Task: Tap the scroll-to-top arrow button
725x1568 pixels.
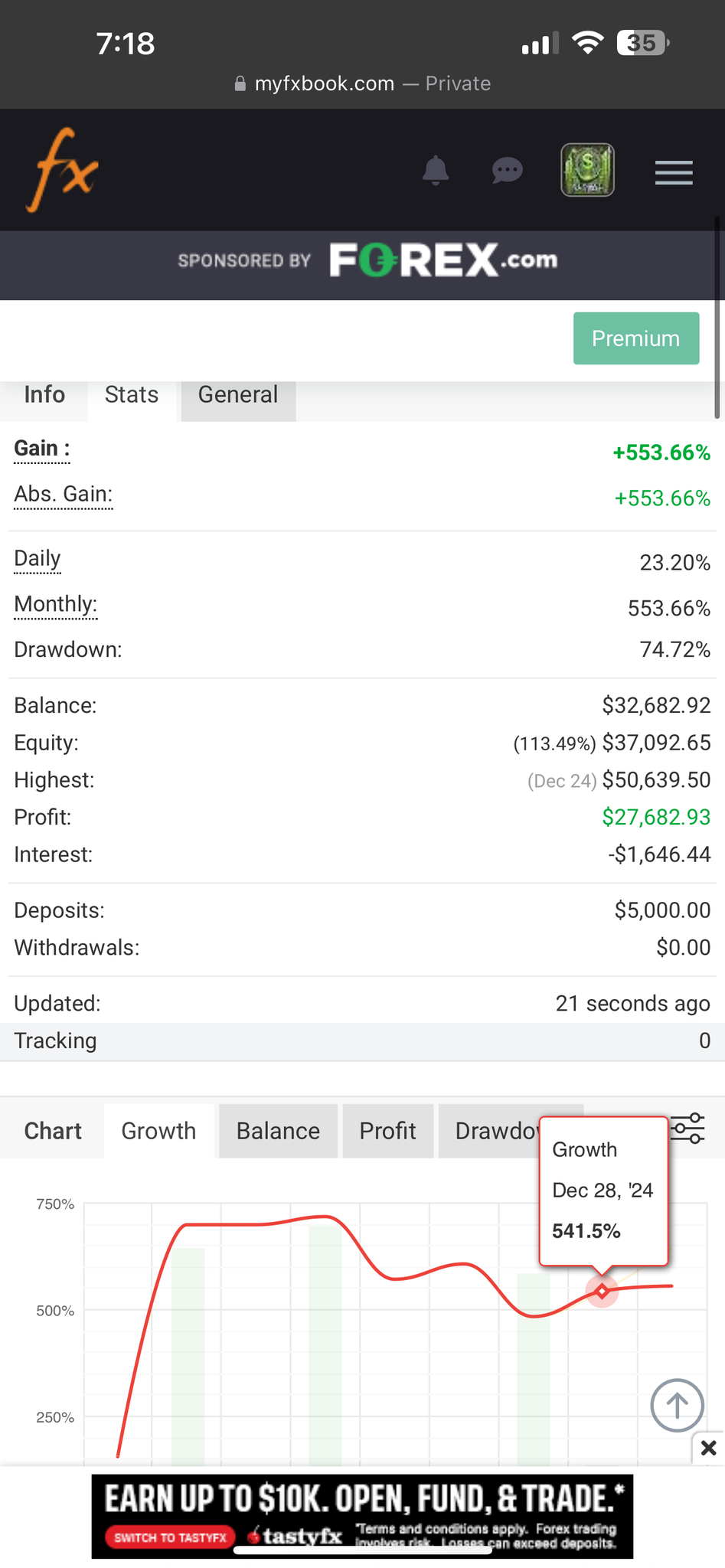Action: [677, 1406]
